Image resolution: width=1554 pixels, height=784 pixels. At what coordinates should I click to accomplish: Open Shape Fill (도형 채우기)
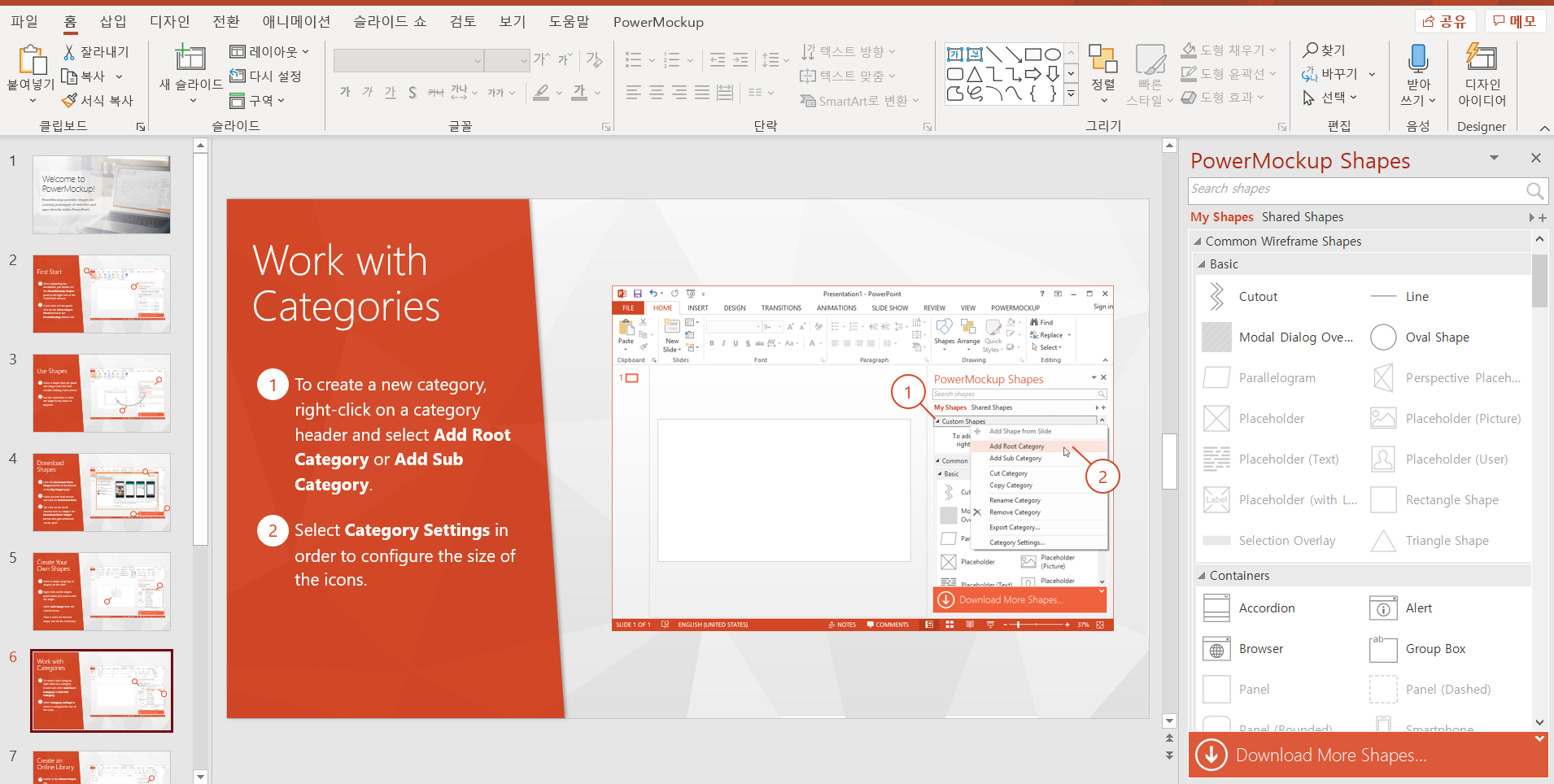[x=1229, y=50]
